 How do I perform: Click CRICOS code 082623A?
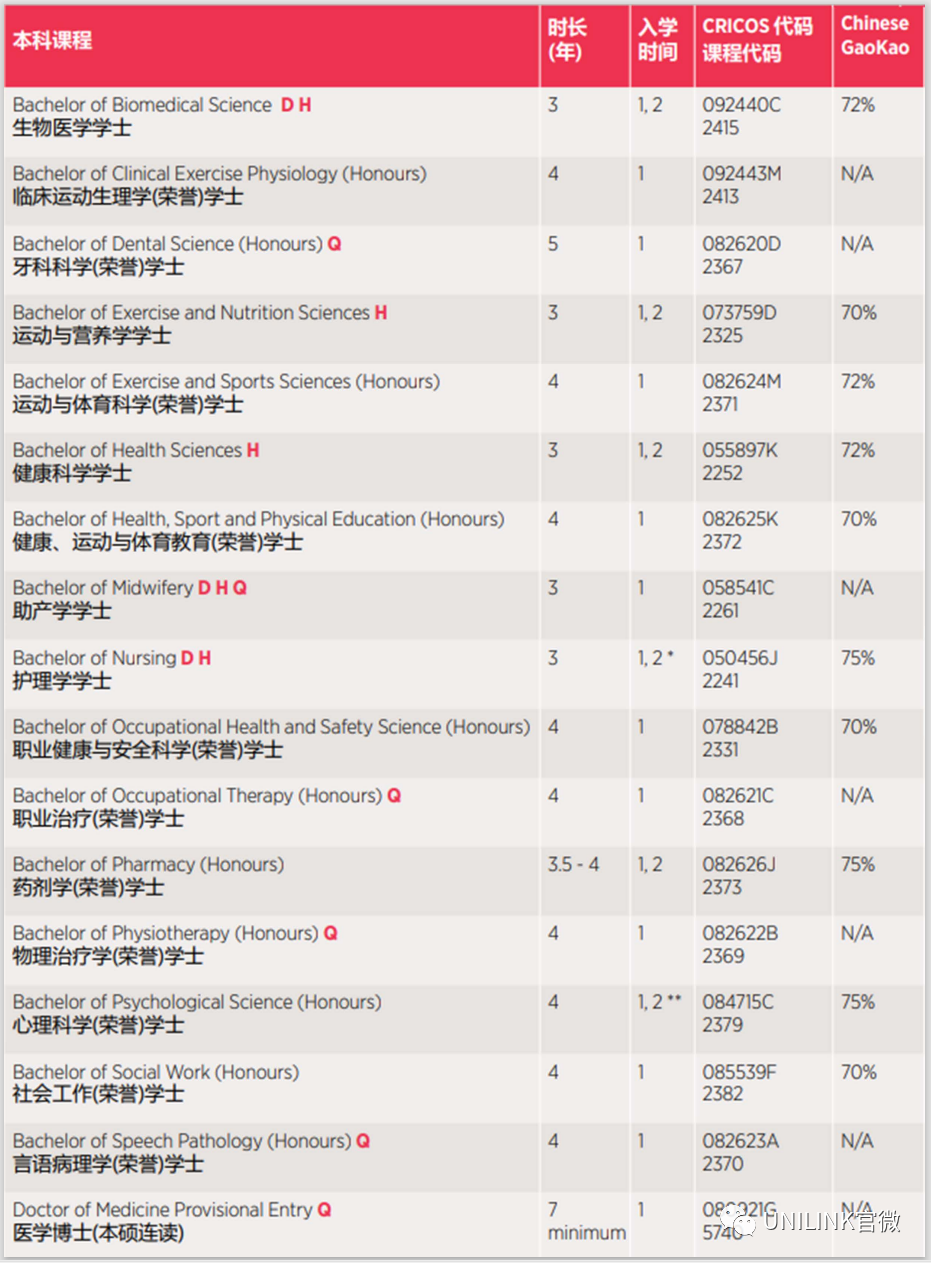click(x=740, y=1141)
